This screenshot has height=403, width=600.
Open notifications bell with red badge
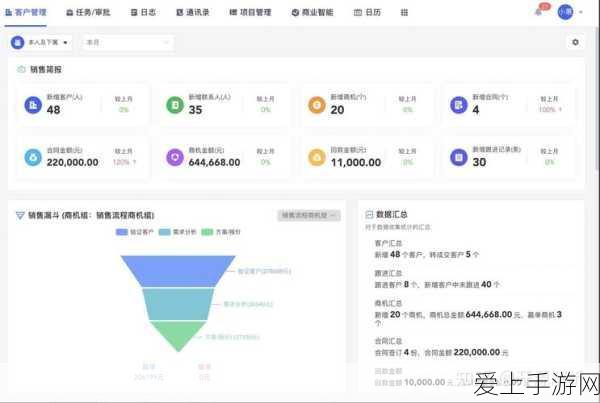point(540,11)
